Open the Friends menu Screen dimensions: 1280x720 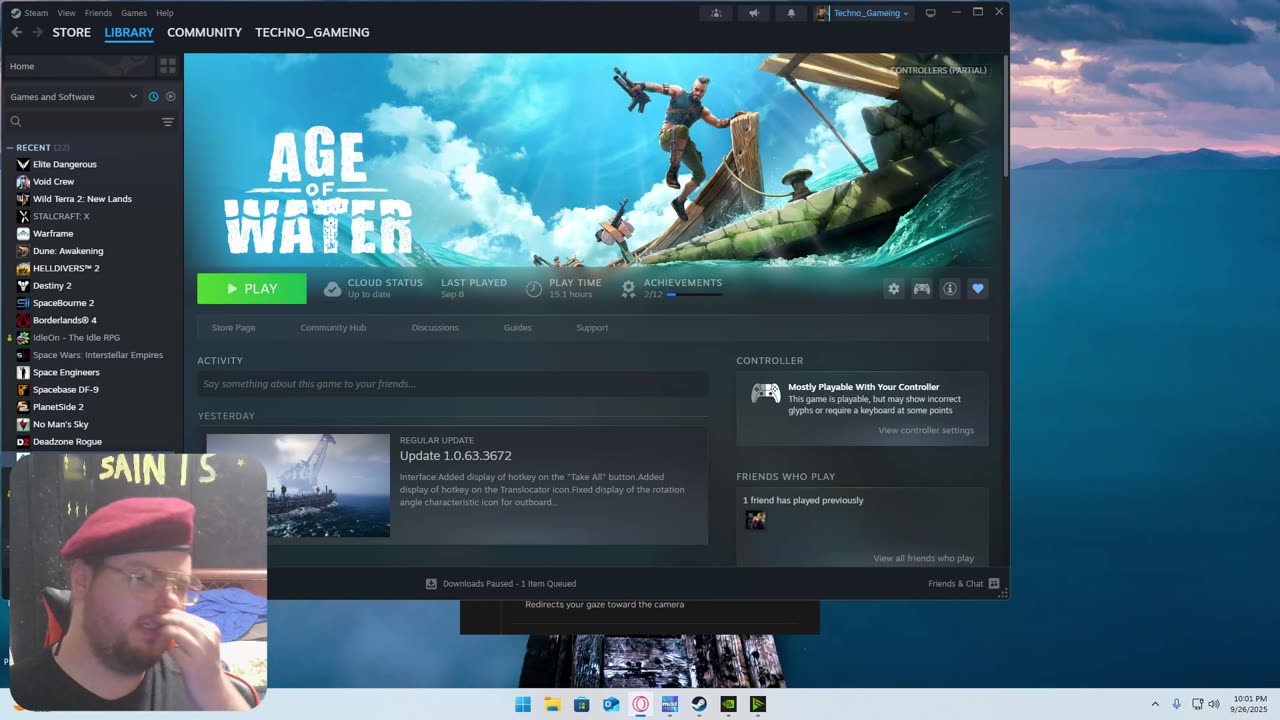(98, 13)
